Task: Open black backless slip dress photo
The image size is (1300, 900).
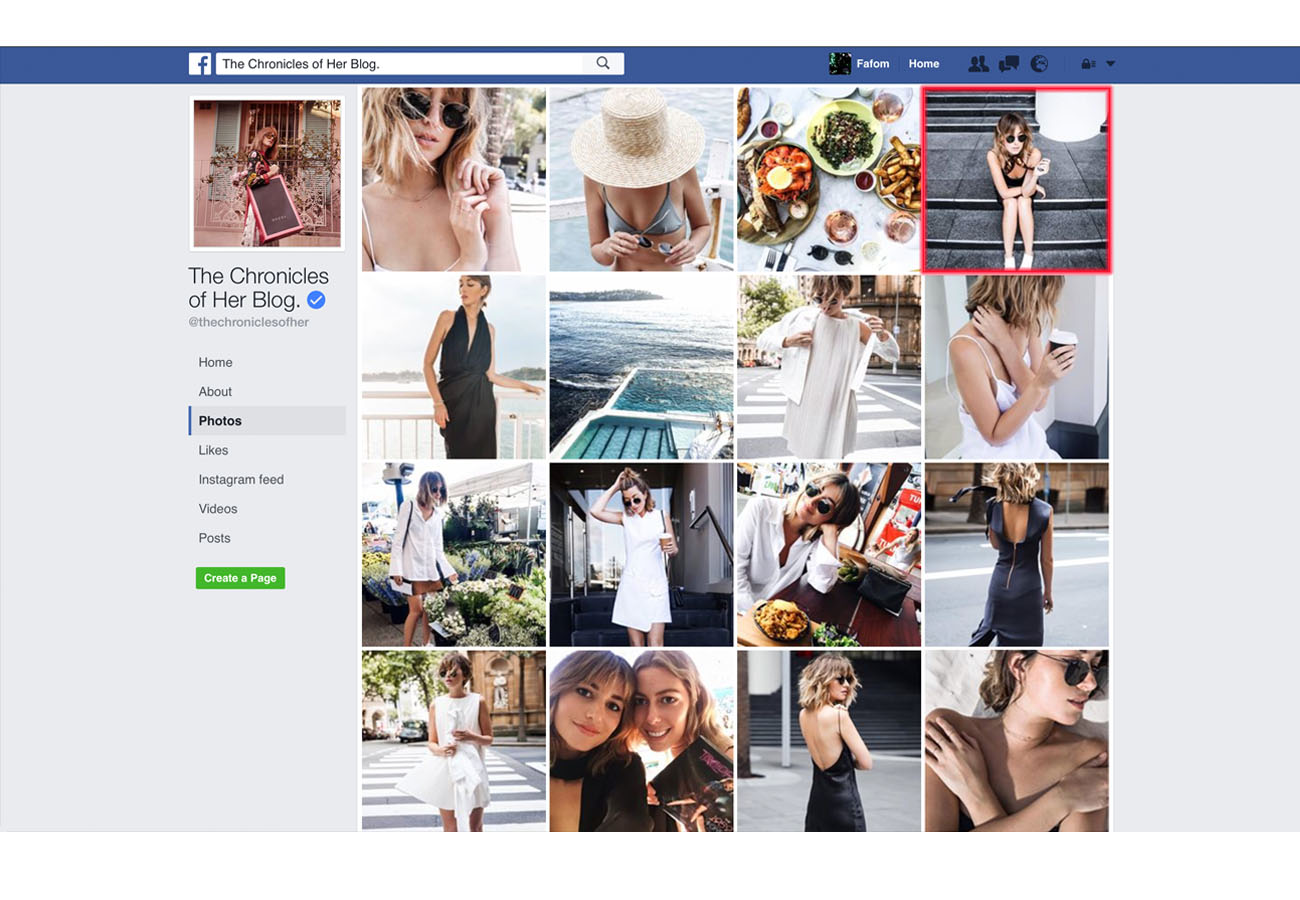Action: (x=829, y=741)
